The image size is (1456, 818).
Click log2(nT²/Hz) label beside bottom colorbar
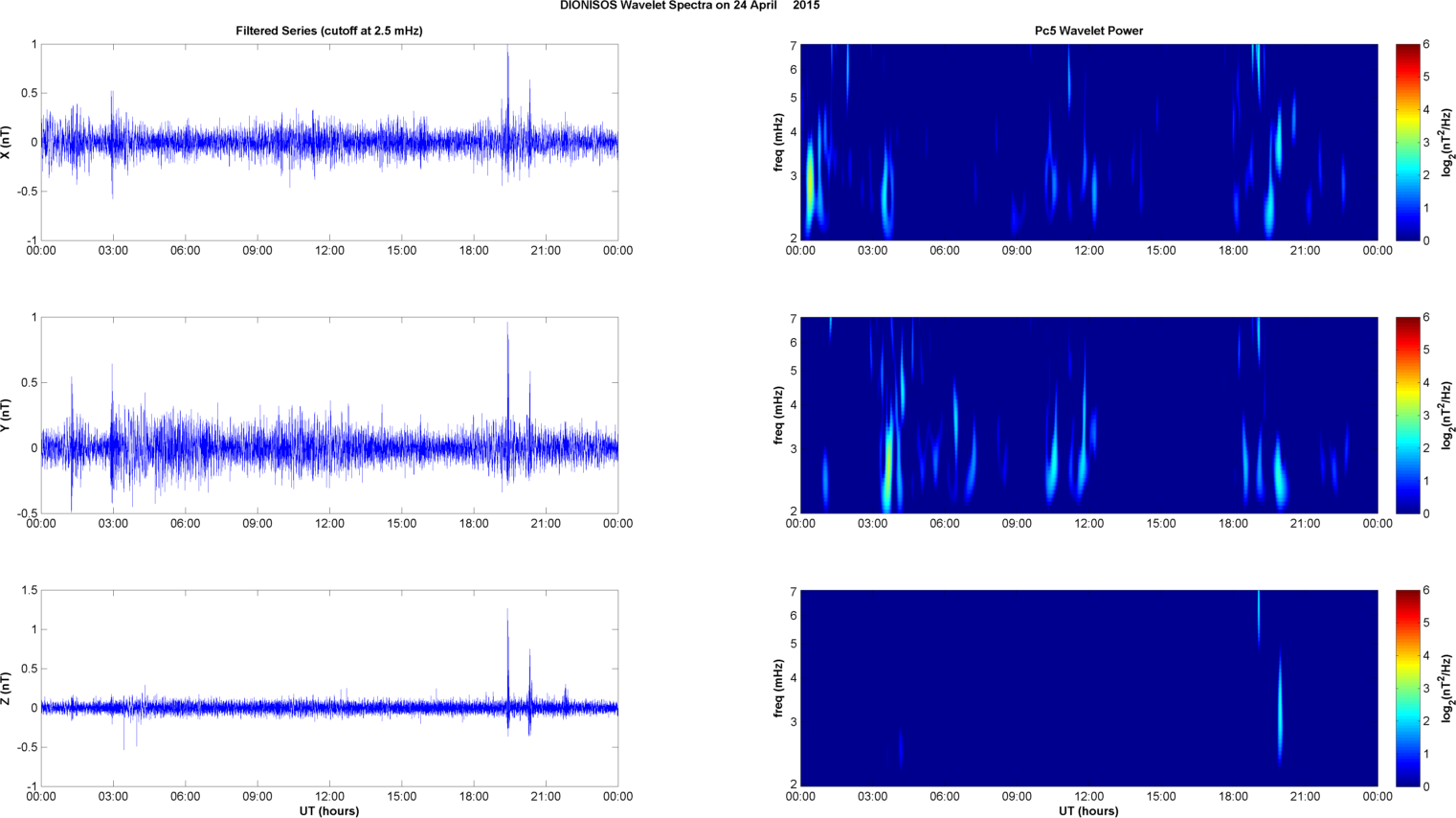pyautogui.click(x=1448, y=688)
